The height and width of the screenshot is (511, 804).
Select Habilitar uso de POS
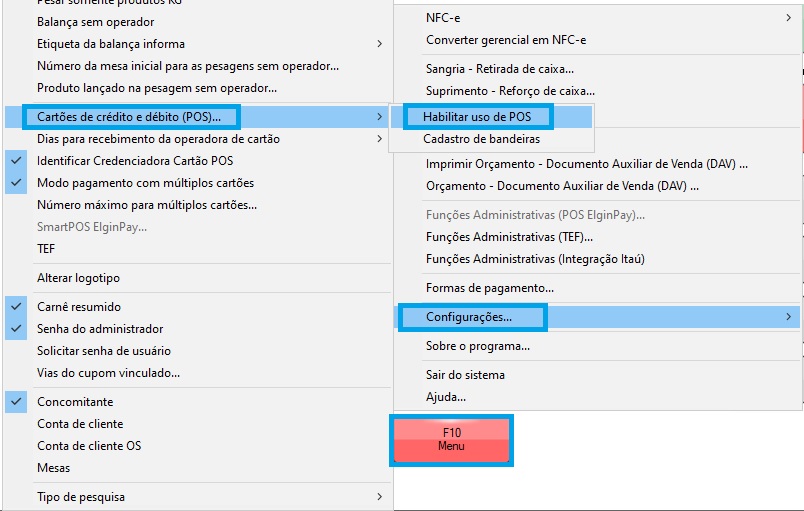coord(477,117)
